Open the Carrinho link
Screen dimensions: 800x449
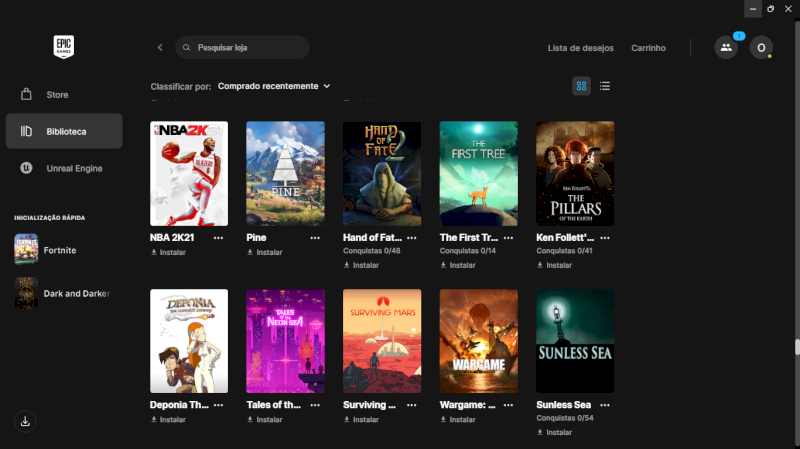coord(648,48)
